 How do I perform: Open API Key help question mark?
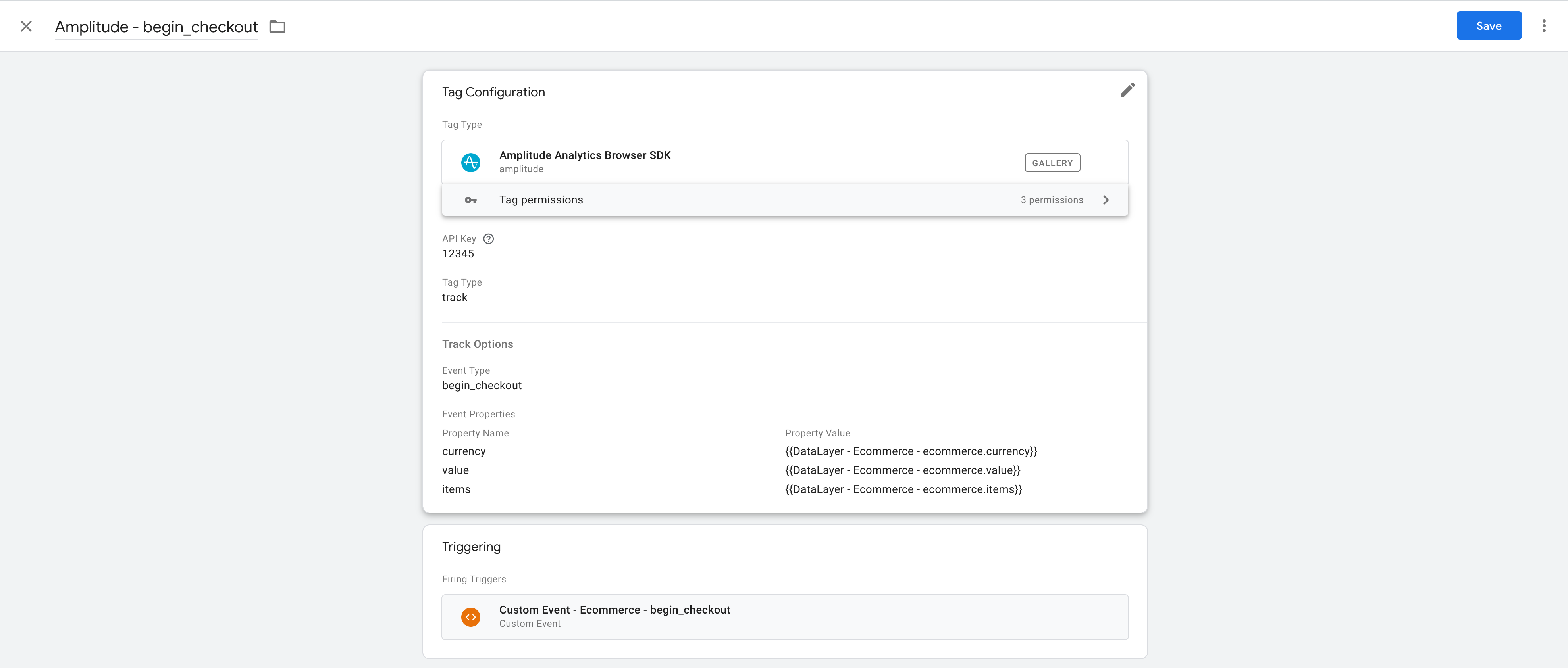click(x=488, y=239)
